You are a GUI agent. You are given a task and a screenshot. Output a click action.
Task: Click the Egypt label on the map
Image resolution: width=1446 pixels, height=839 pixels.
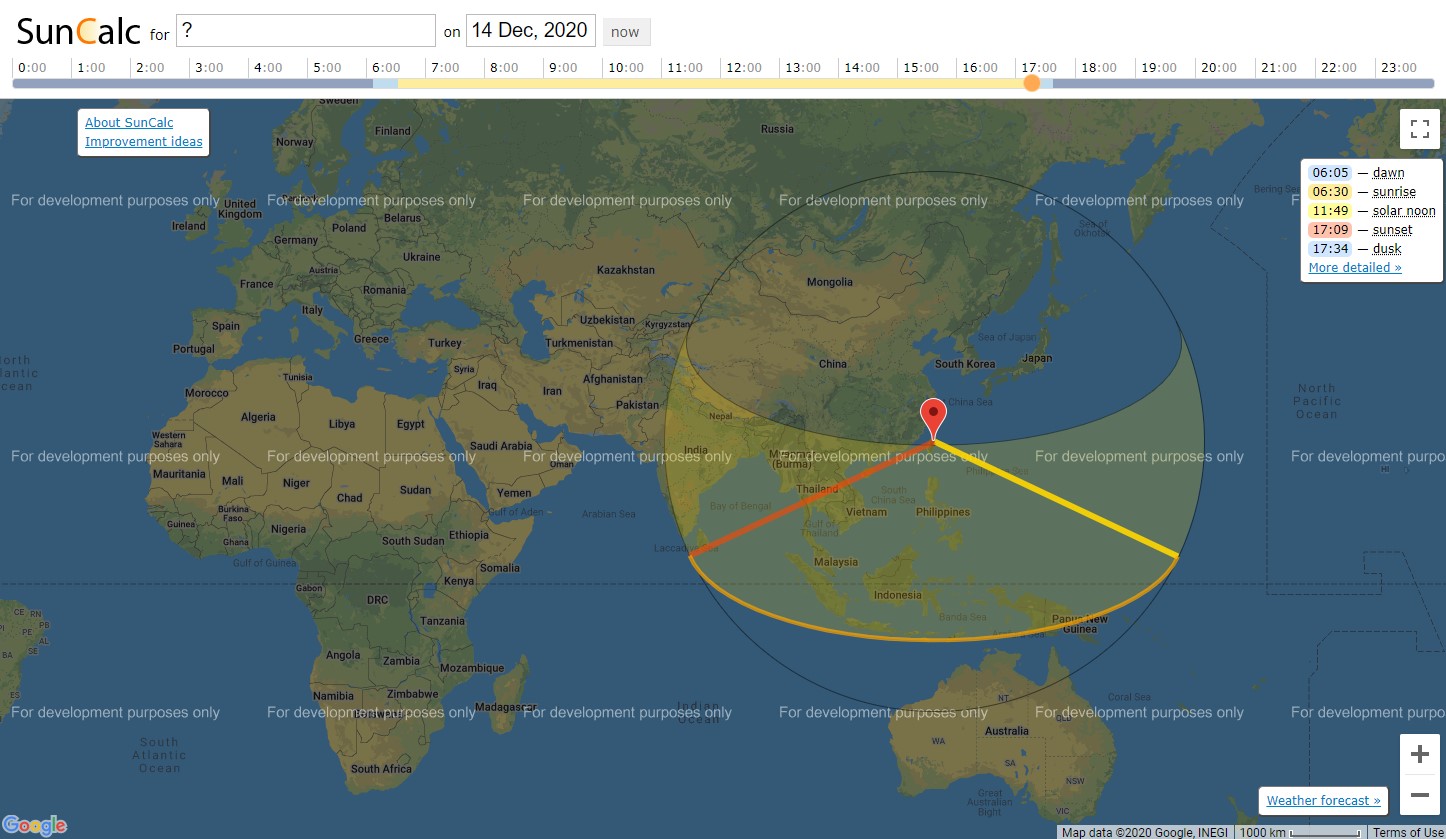[410, 424]
